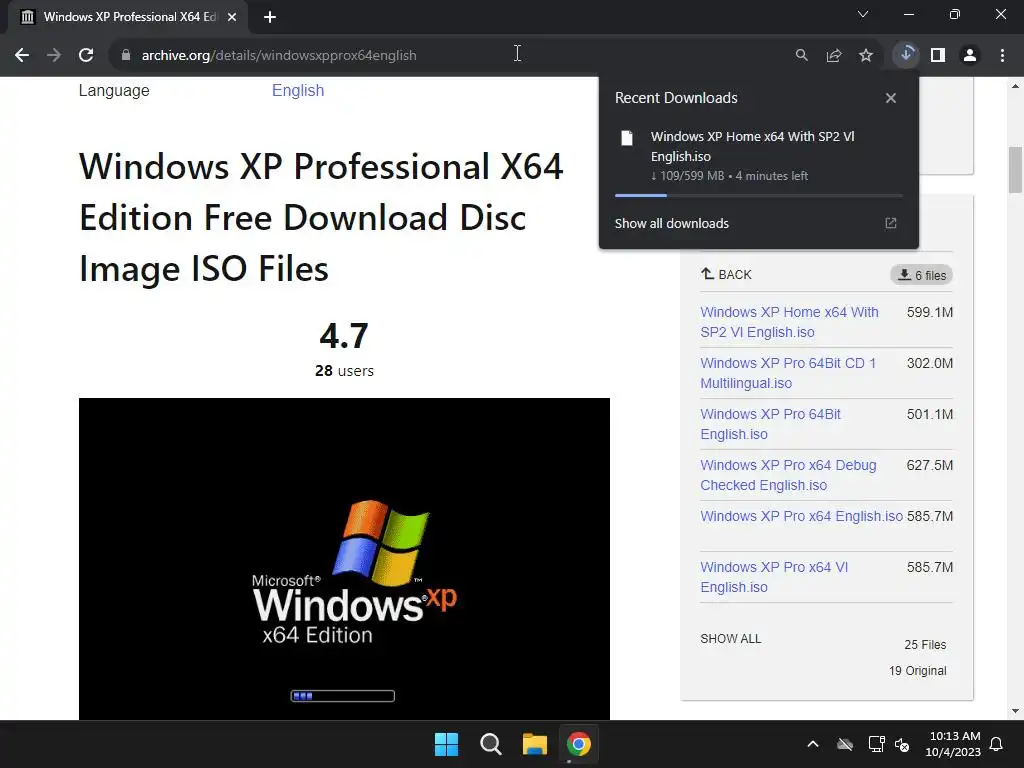1024x768 pixels.
Task: Download Windows XP Pro 64Bit English.iso
Action: click(770, 424)
